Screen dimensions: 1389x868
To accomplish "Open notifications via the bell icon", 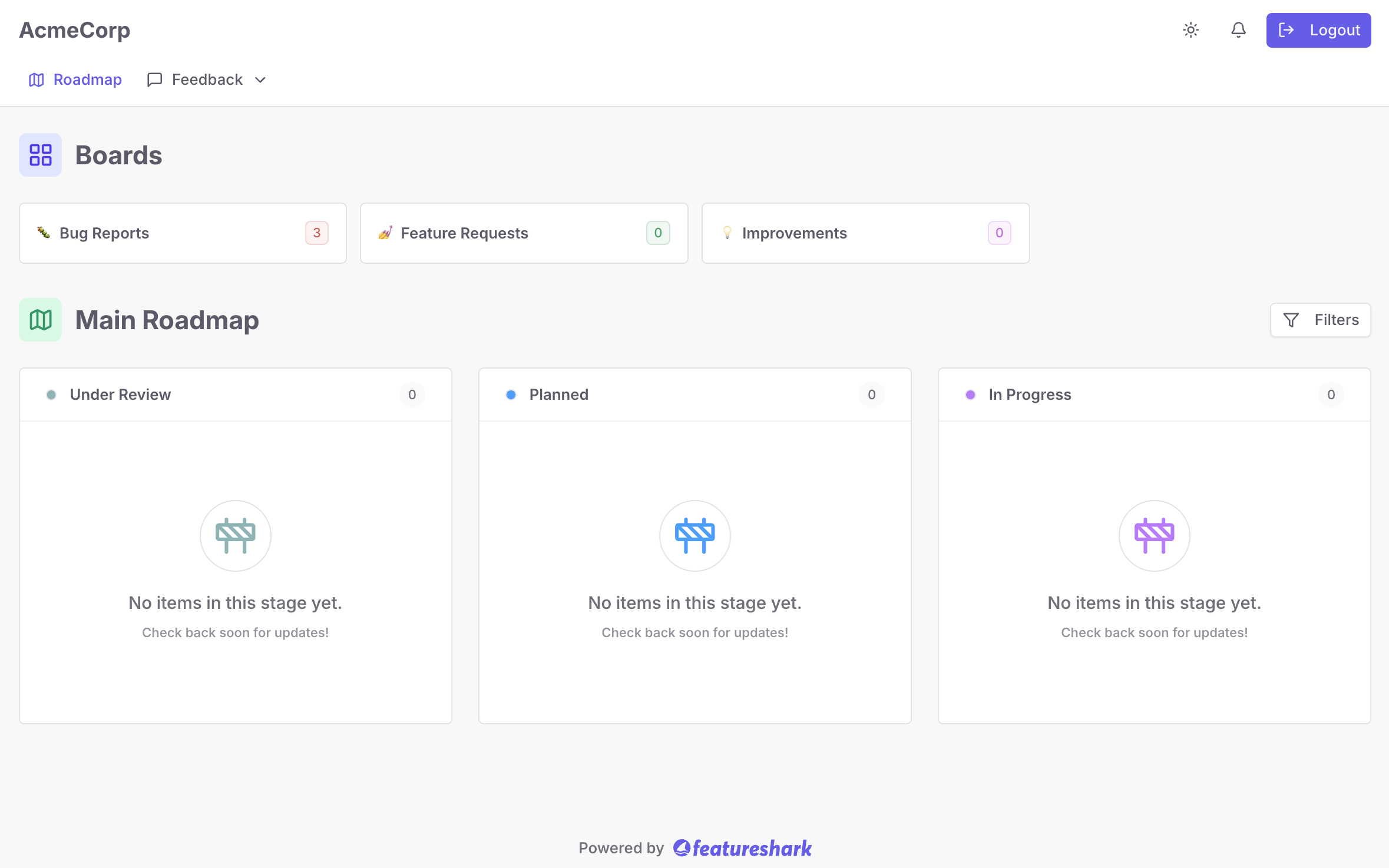I will coord(1238,30).
